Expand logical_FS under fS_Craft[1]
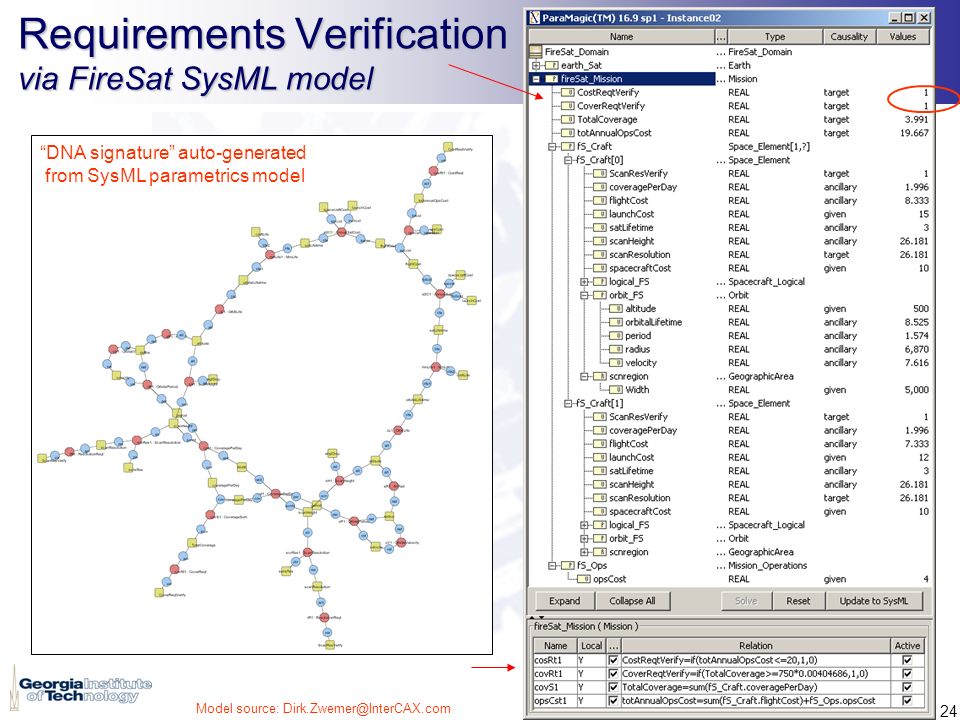The image size is (960, 720). 584,525
